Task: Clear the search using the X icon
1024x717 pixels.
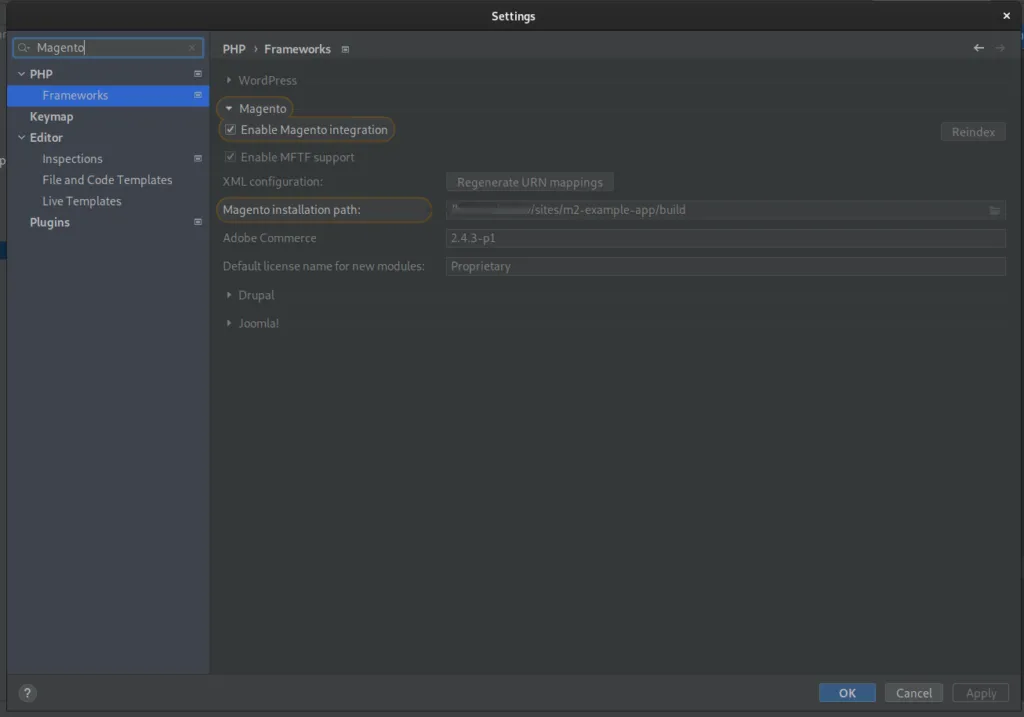Action: (191, 47)
